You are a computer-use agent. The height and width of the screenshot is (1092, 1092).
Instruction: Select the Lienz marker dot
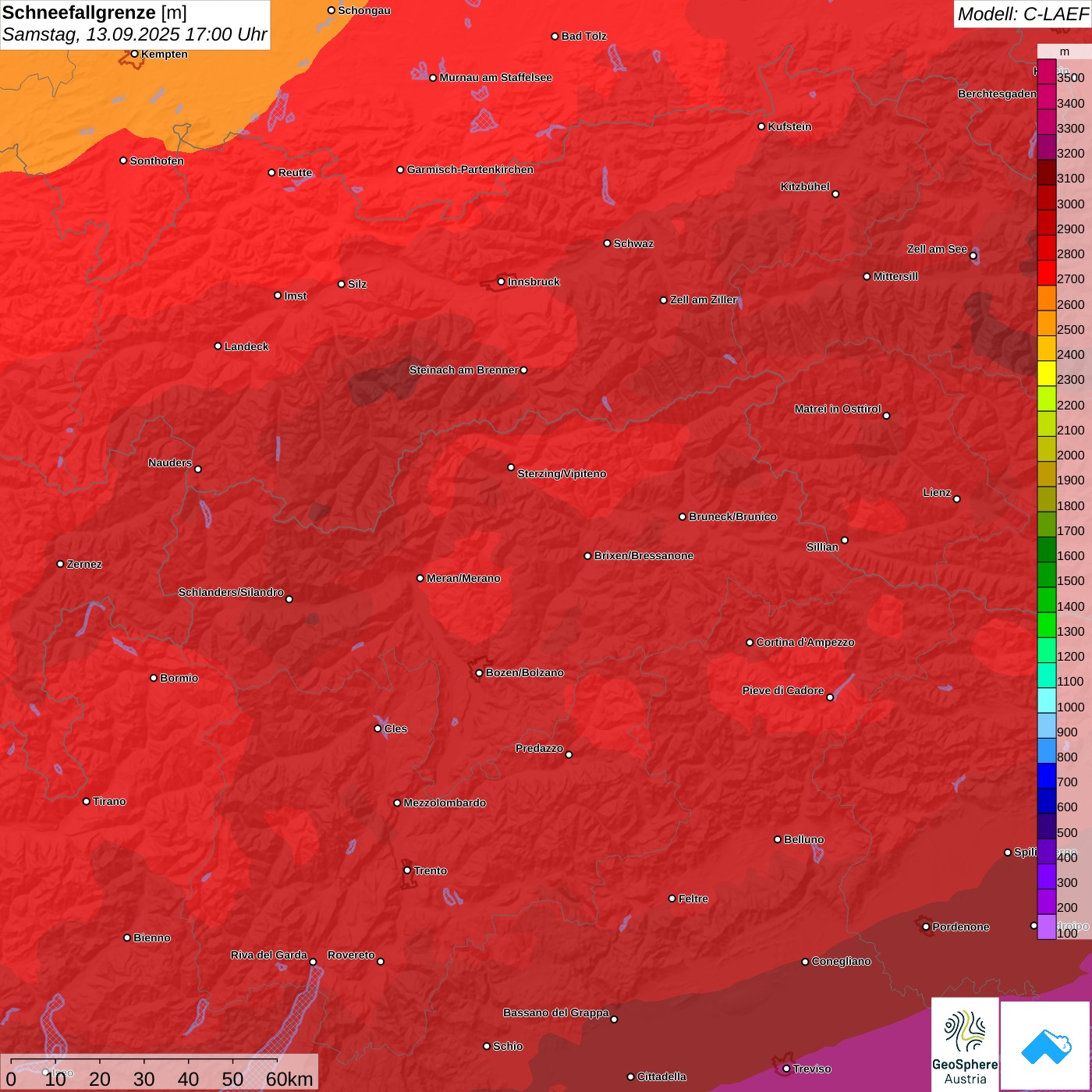(x=957, y=499)
